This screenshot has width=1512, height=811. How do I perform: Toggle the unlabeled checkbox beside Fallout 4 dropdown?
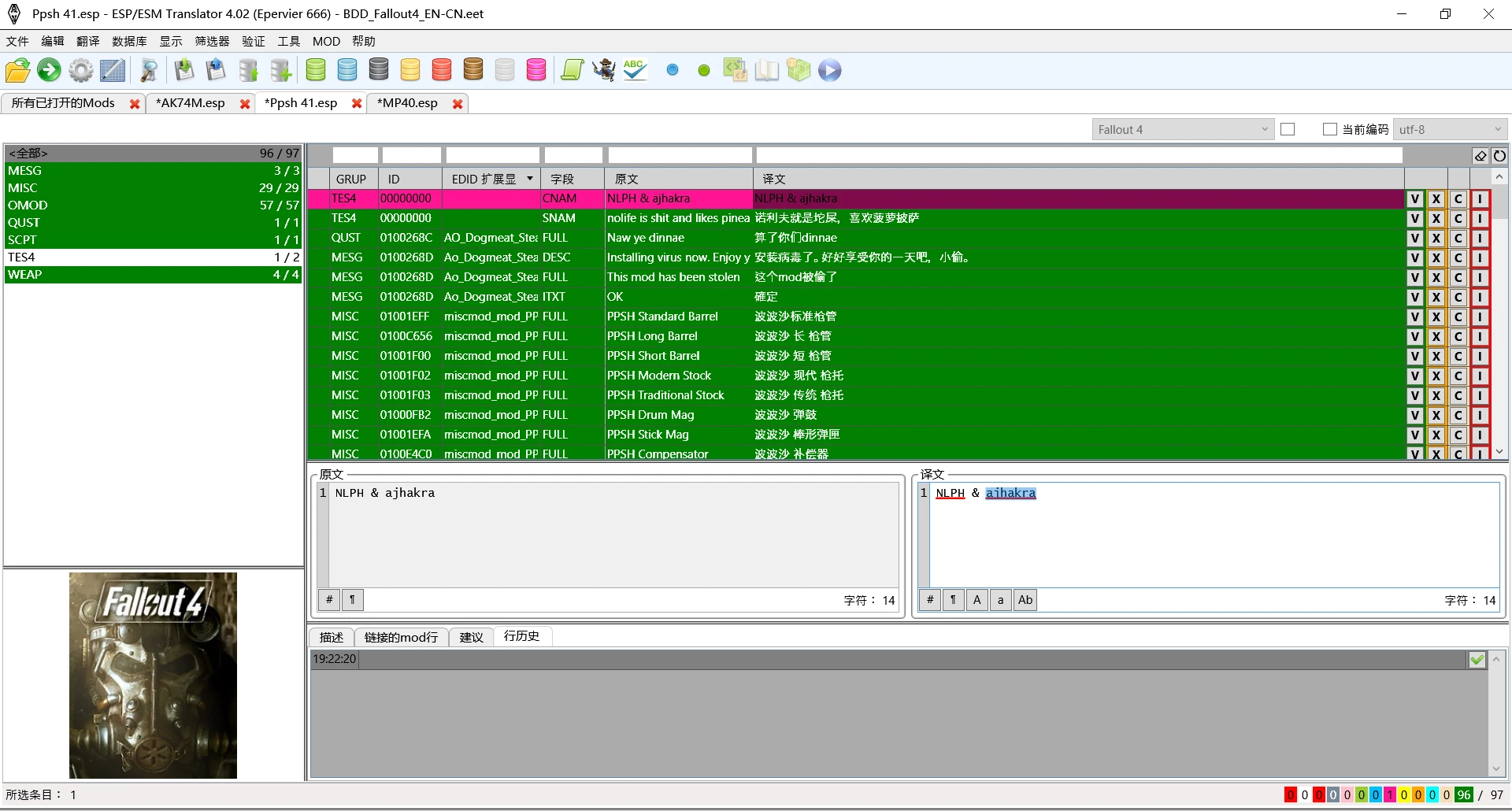(x=1288, y=129)
